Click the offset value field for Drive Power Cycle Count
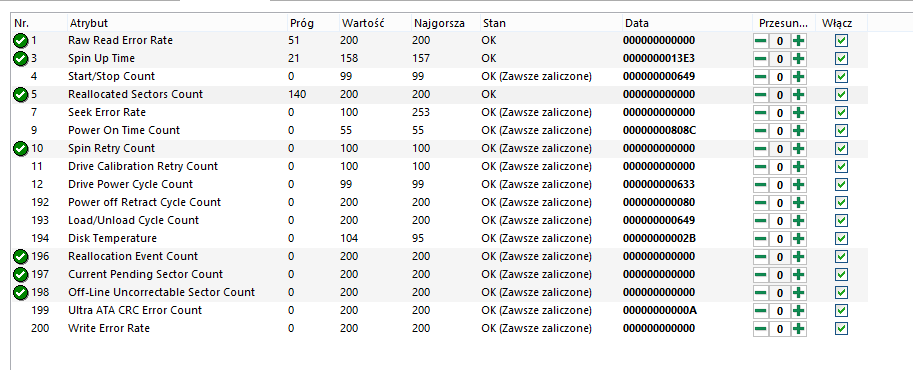Image resolution: width=913 pixels, height=370 pixels. click(780, 185)
